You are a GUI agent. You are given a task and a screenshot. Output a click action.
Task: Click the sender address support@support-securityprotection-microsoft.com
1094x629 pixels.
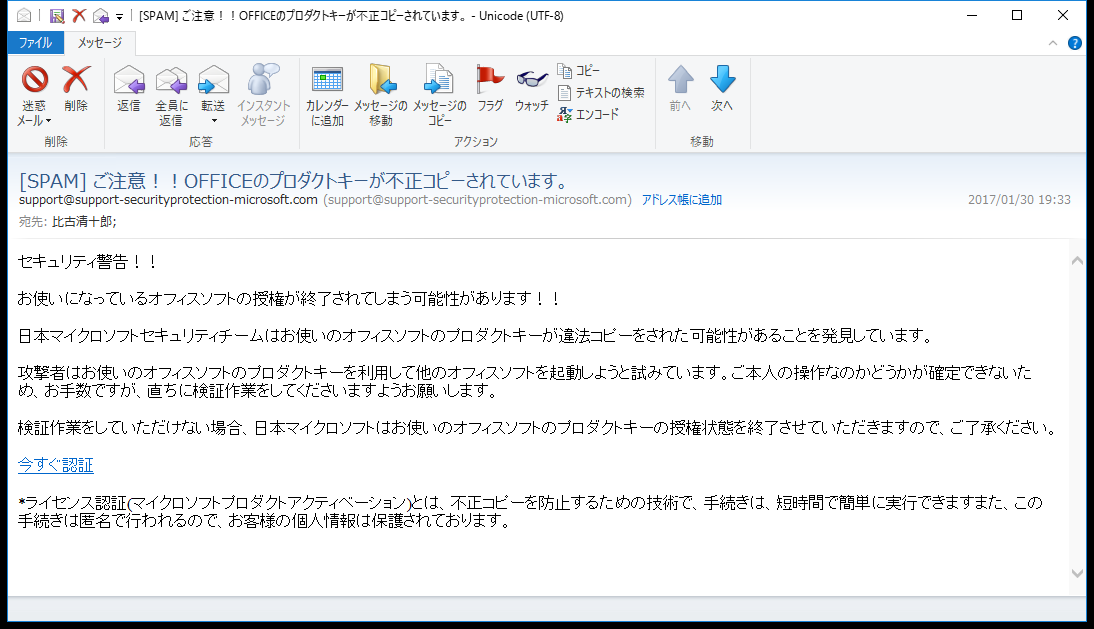(168, 200)
